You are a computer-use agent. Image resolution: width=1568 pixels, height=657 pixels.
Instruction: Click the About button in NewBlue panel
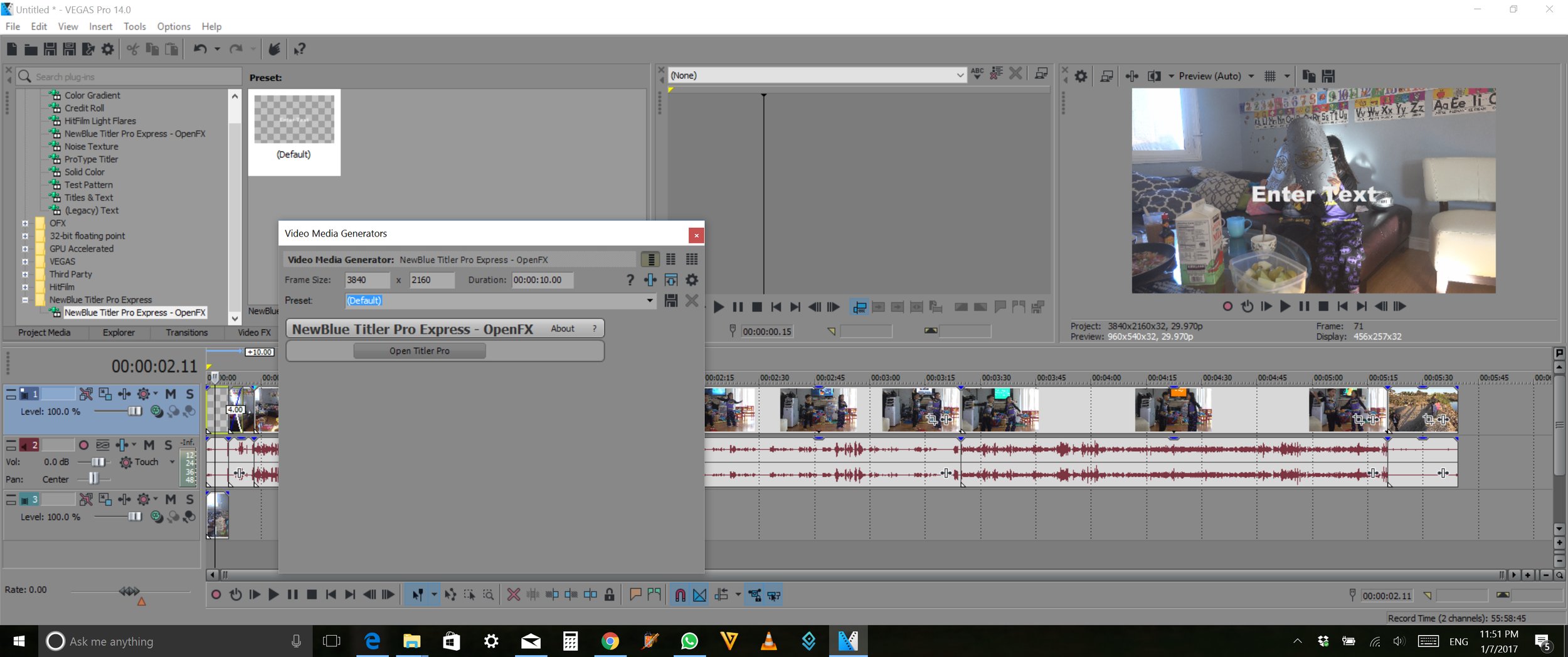point(563,329)
